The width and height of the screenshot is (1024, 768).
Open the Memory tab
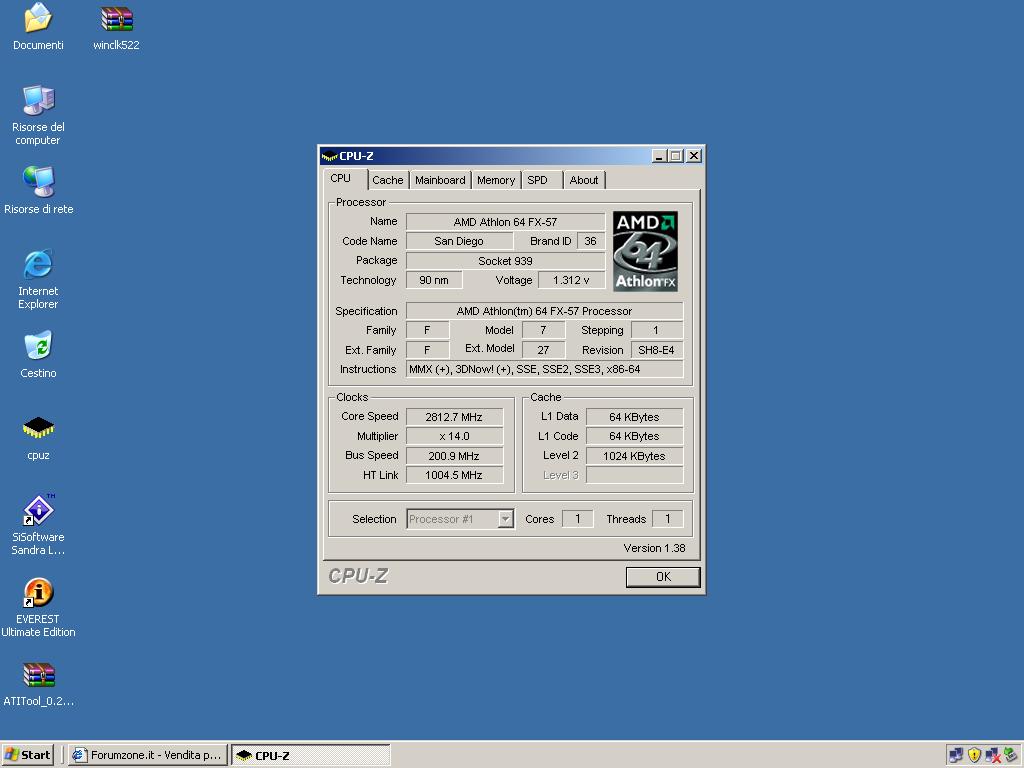coord(496,180)
